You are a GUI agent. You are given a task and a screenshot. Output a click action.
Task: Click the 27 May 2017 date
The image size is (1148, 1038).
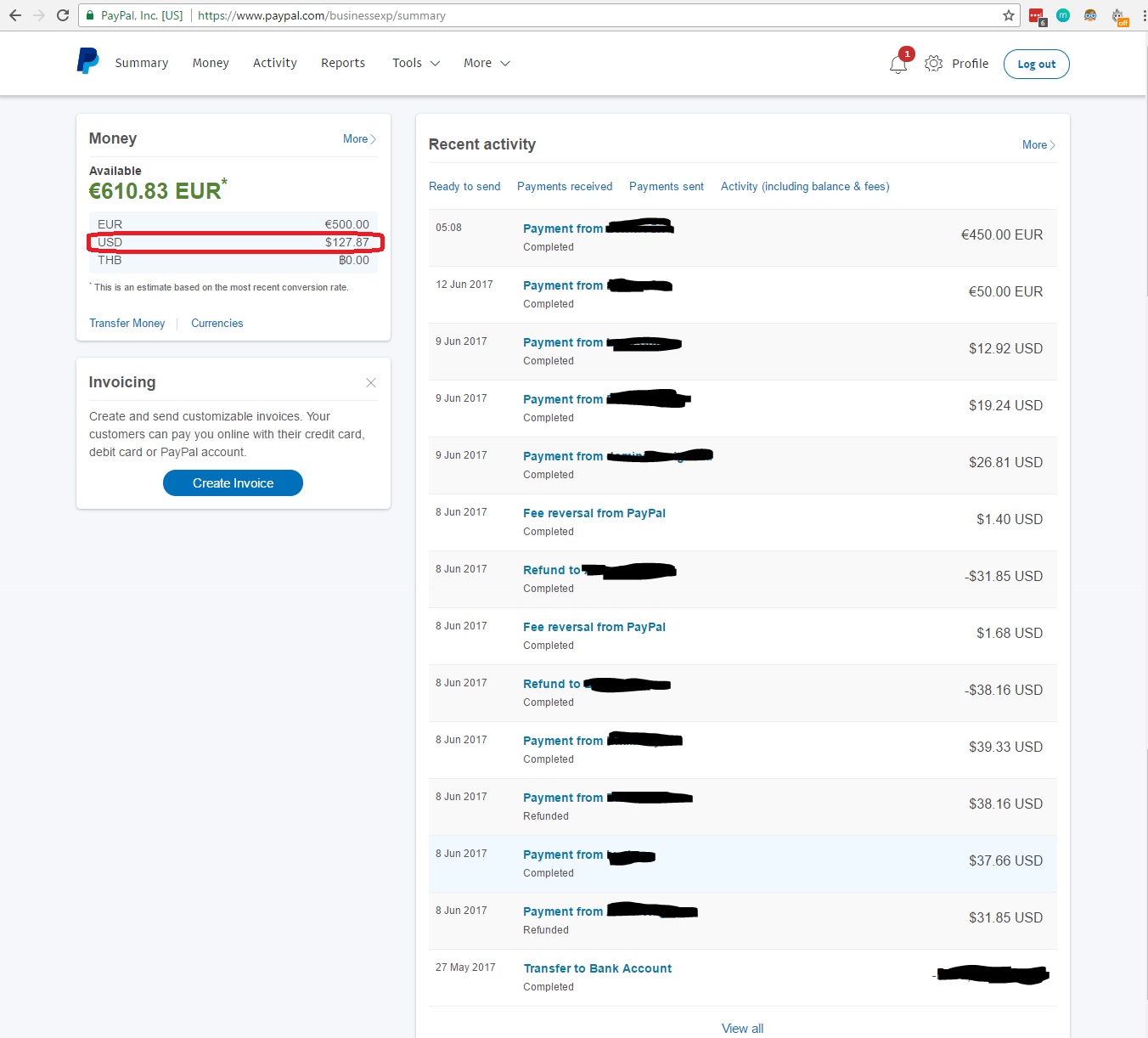click(465, 967)
